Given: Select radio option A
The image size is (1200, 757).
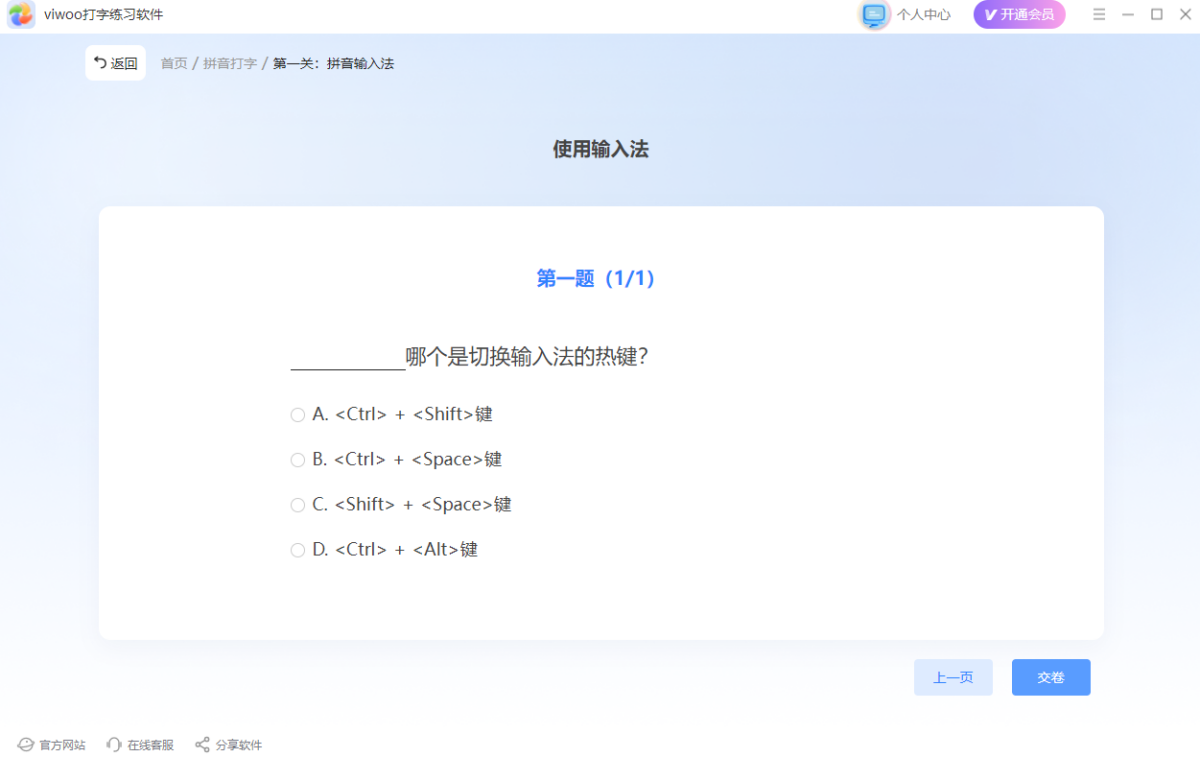Looking at the screenshot, I should pyautogui.click(x=298, y=415).
